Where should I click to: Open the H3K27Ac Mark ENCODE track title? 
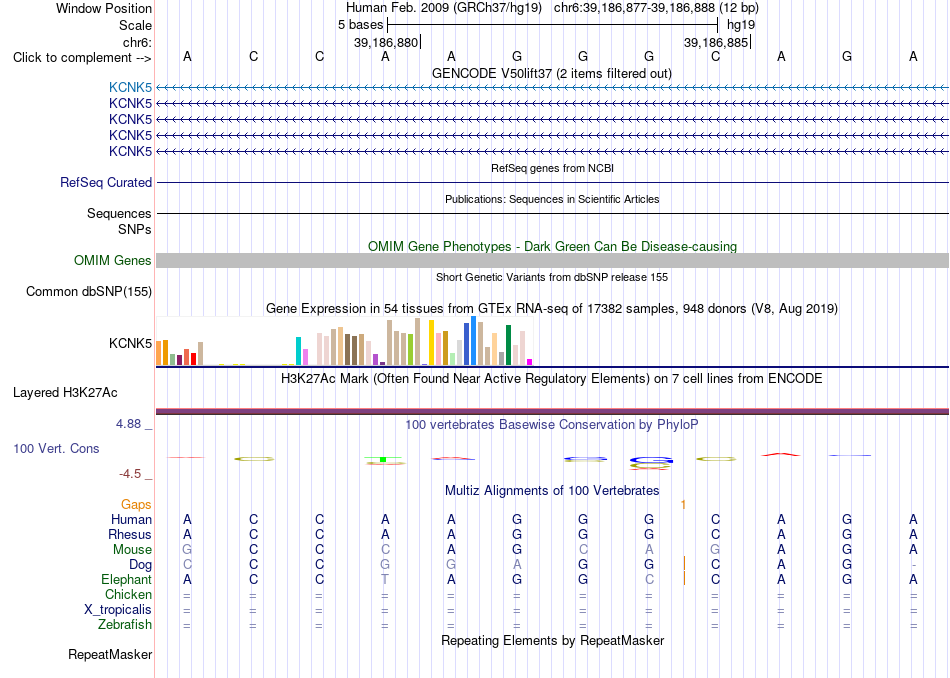[551, 379]
